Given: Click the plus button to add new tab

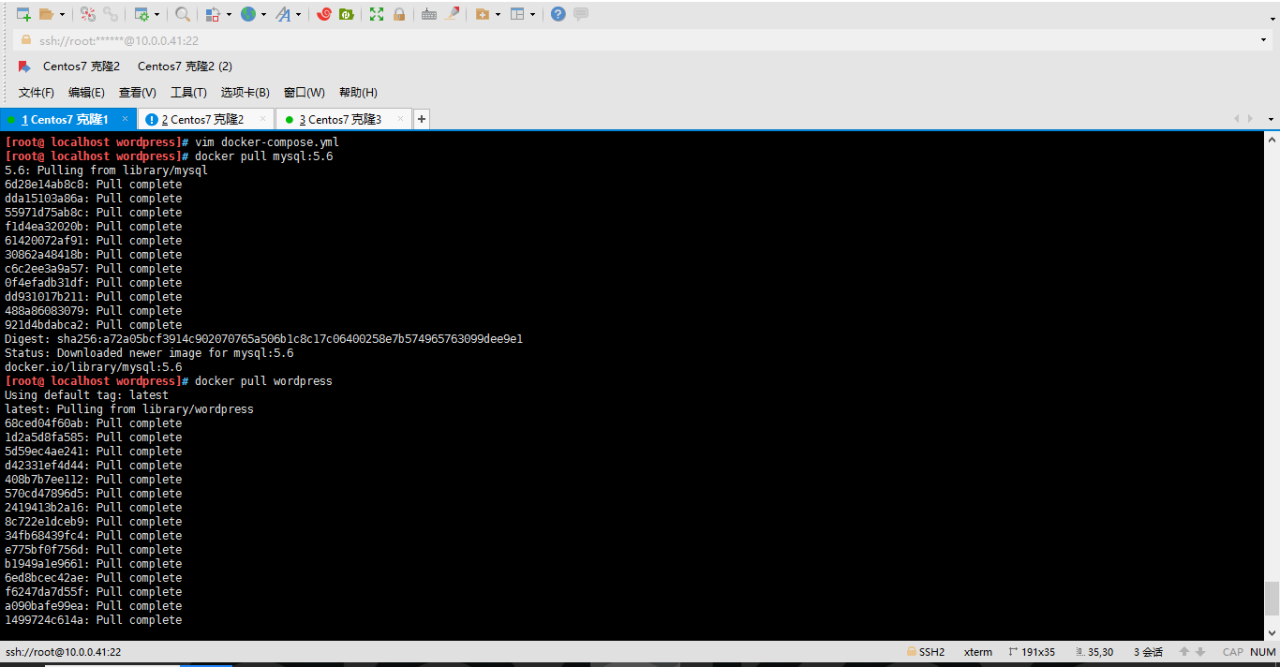Looking at the screenshot, I should [x=422, y=119].
